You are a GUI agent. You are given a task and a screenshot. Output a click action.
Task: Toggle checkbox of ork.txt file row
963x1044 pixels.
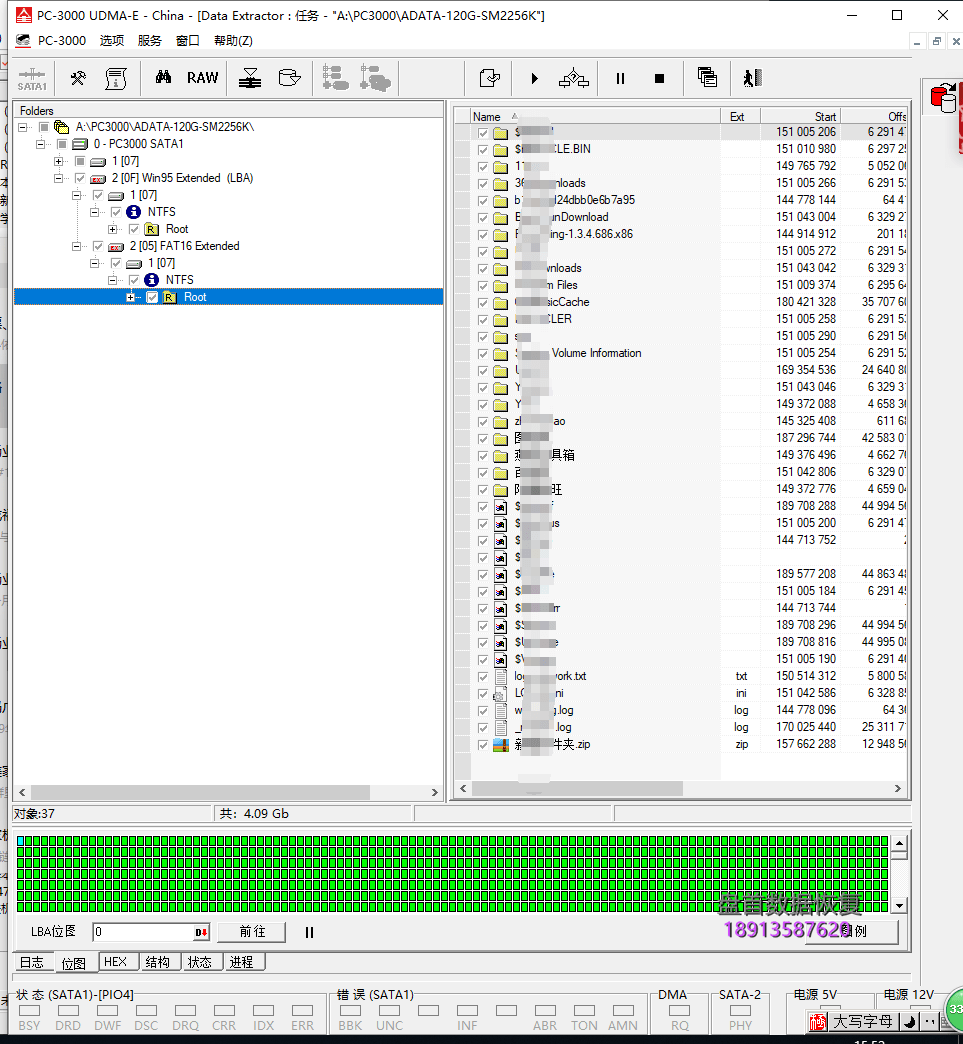pos(483,676)
